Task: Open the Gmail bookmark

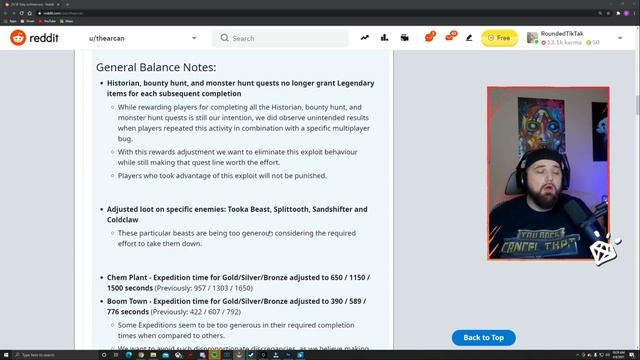Action: click(x=28, y=21)
